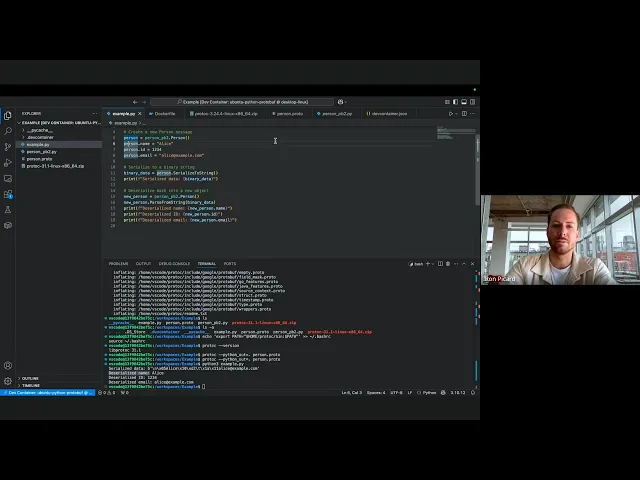Change language mode via Python status item

429,393
